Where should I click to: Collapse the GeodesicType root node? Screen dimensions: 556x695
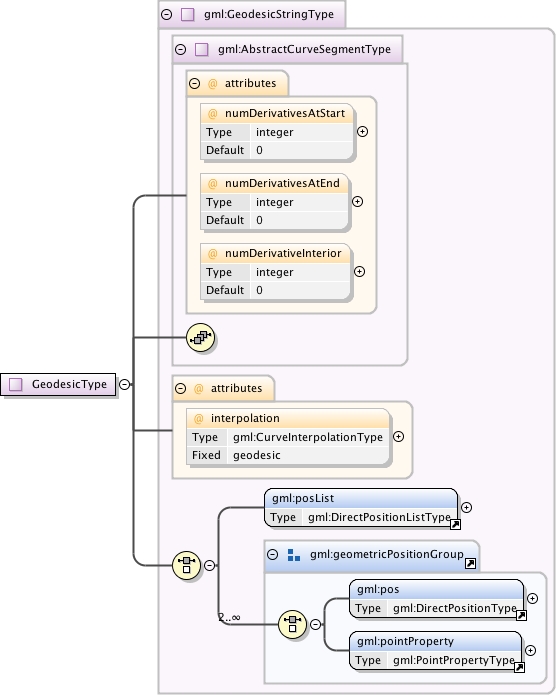[125, 384]
